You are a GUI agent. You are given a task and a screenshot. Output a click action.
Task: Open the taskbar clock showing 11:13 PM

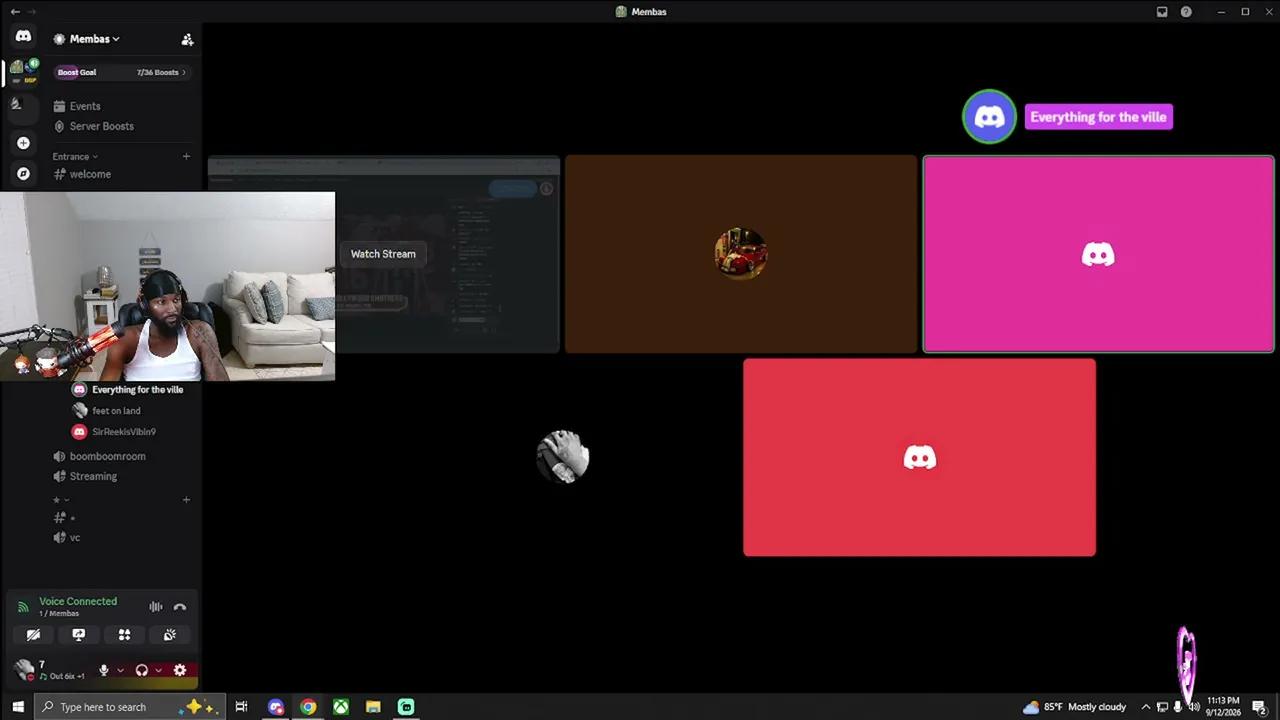pyautogui.click(x=1224, y=707)
